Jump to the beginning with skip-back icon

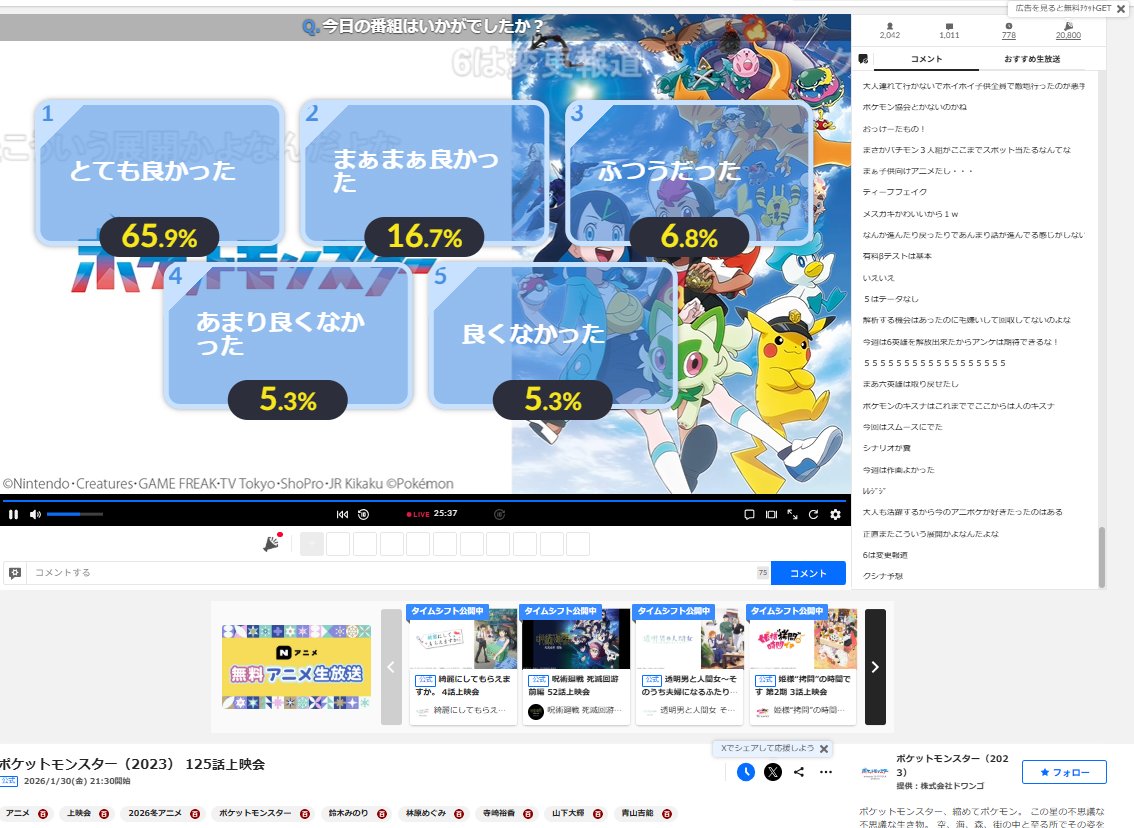click(342, 514)
